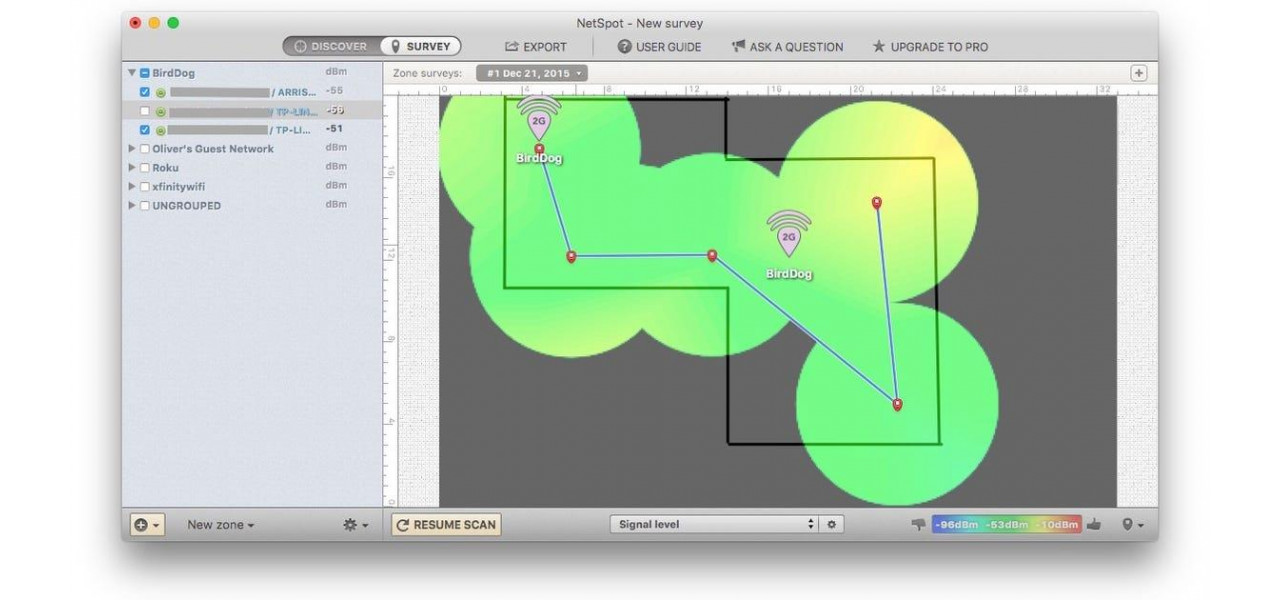Viewport: 1280px width, 600px height.
Task: Open the User Guide
Action: [659, 47]
